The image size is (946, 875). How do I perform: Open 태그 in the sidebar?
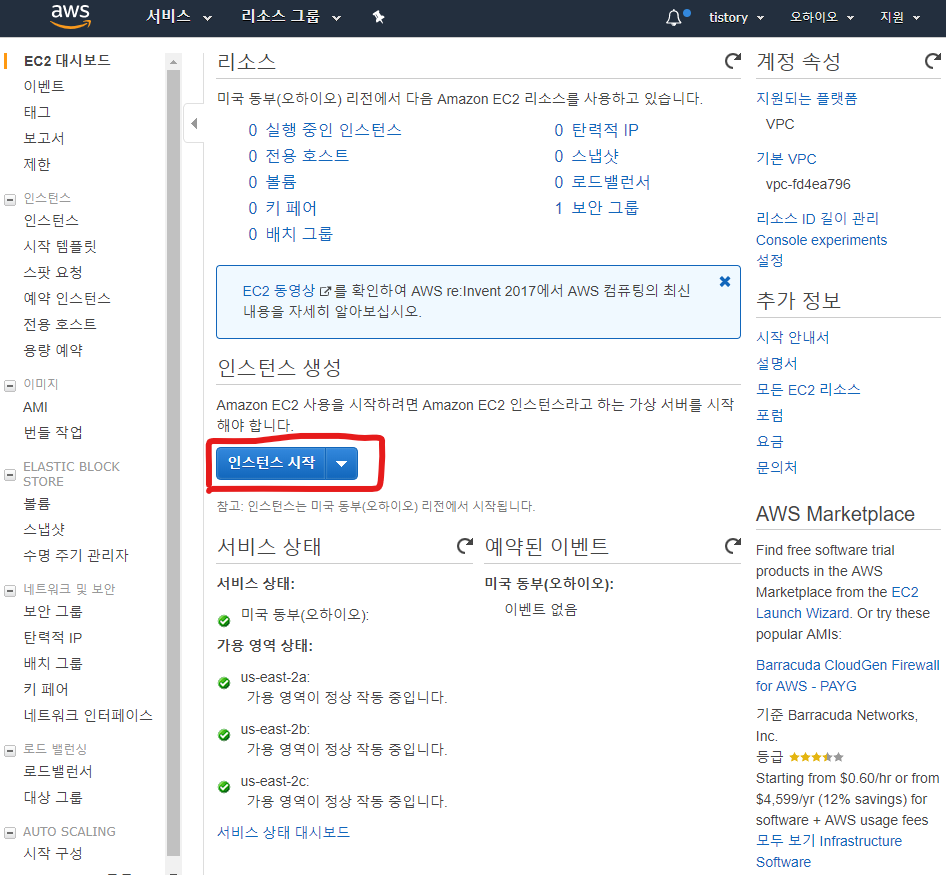pos(37,112)
